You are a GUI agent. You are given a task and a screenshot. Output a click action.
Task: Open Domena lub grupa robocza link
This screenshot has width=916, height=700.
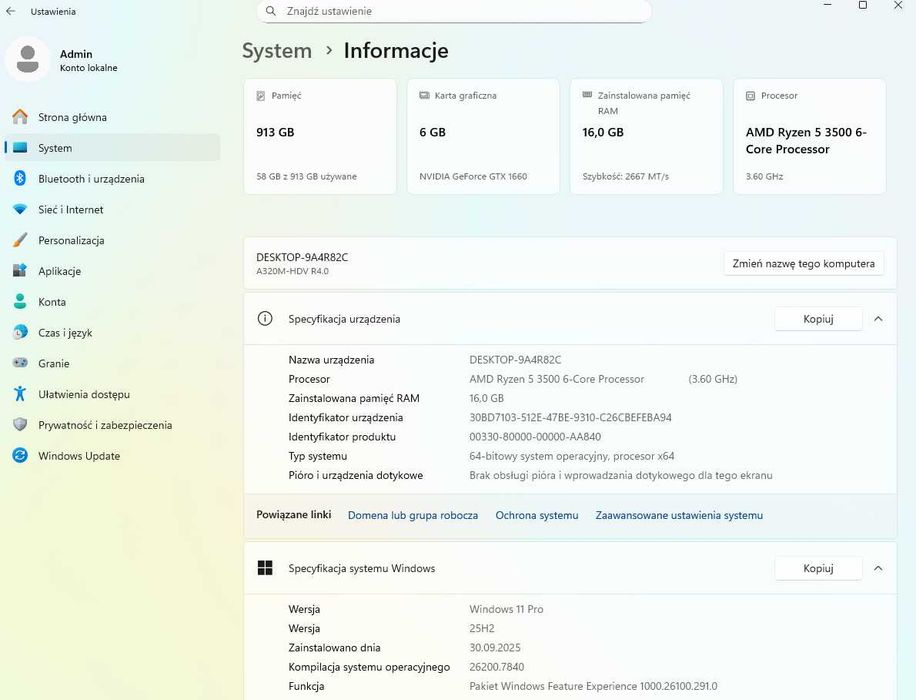pos(413,516)
